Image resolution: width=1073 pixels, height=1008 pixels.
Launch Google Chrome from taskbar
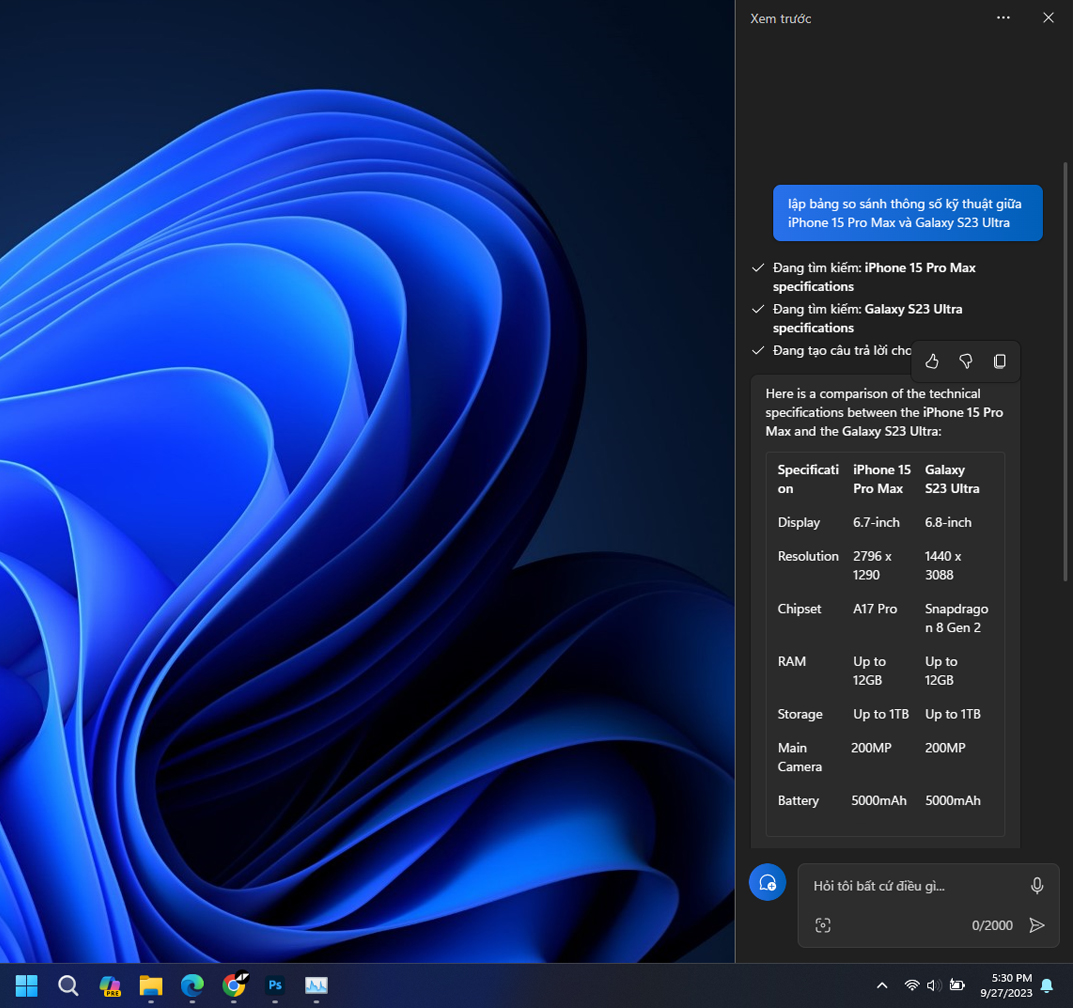coord(234,985)
